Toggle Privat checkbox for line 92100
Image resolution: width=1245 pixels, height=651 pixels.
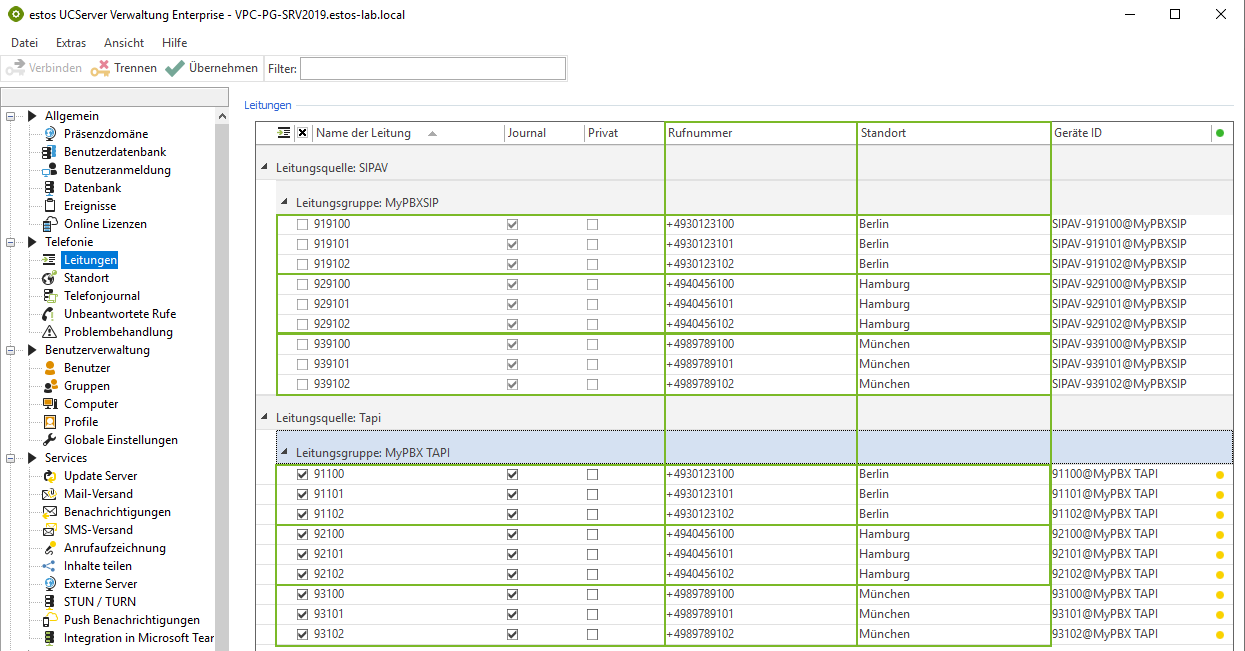coord(592,534)
